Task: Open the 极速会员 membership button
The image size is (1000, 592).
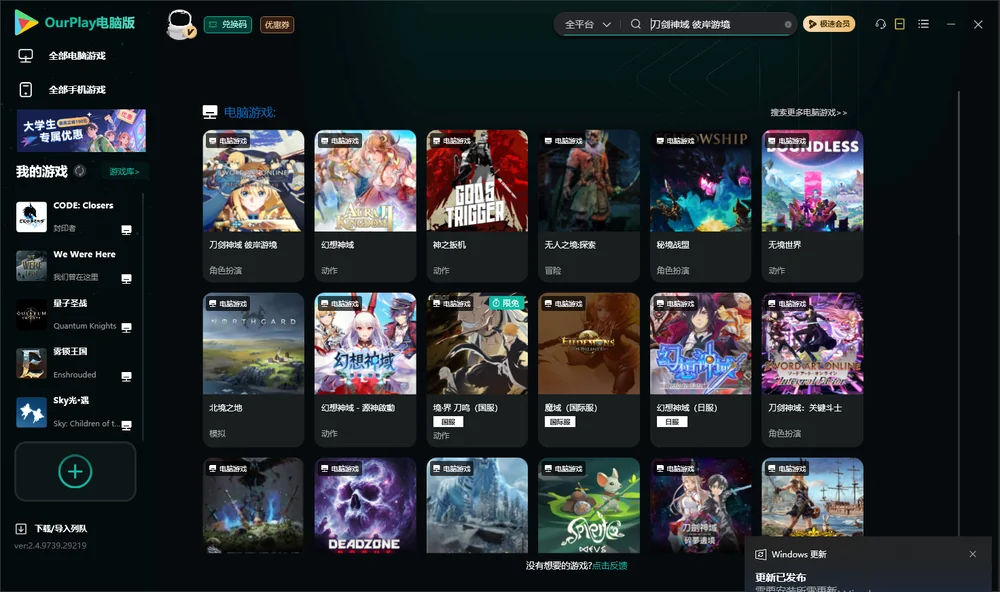Action: click(x=829, y=24)
